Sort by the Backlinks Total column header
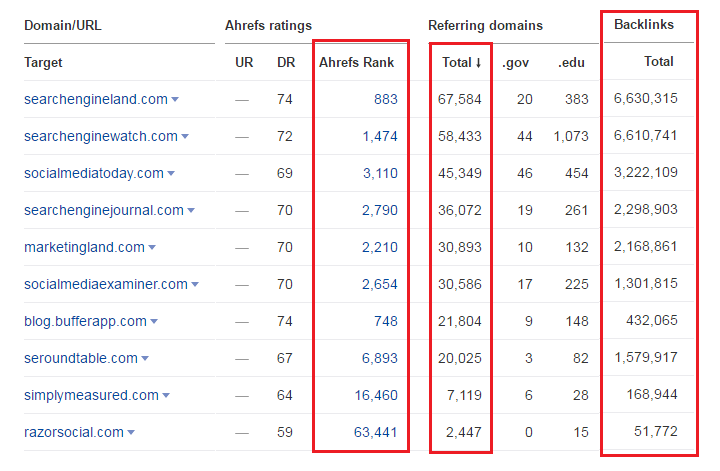720x471 pixels. point(658,62)
